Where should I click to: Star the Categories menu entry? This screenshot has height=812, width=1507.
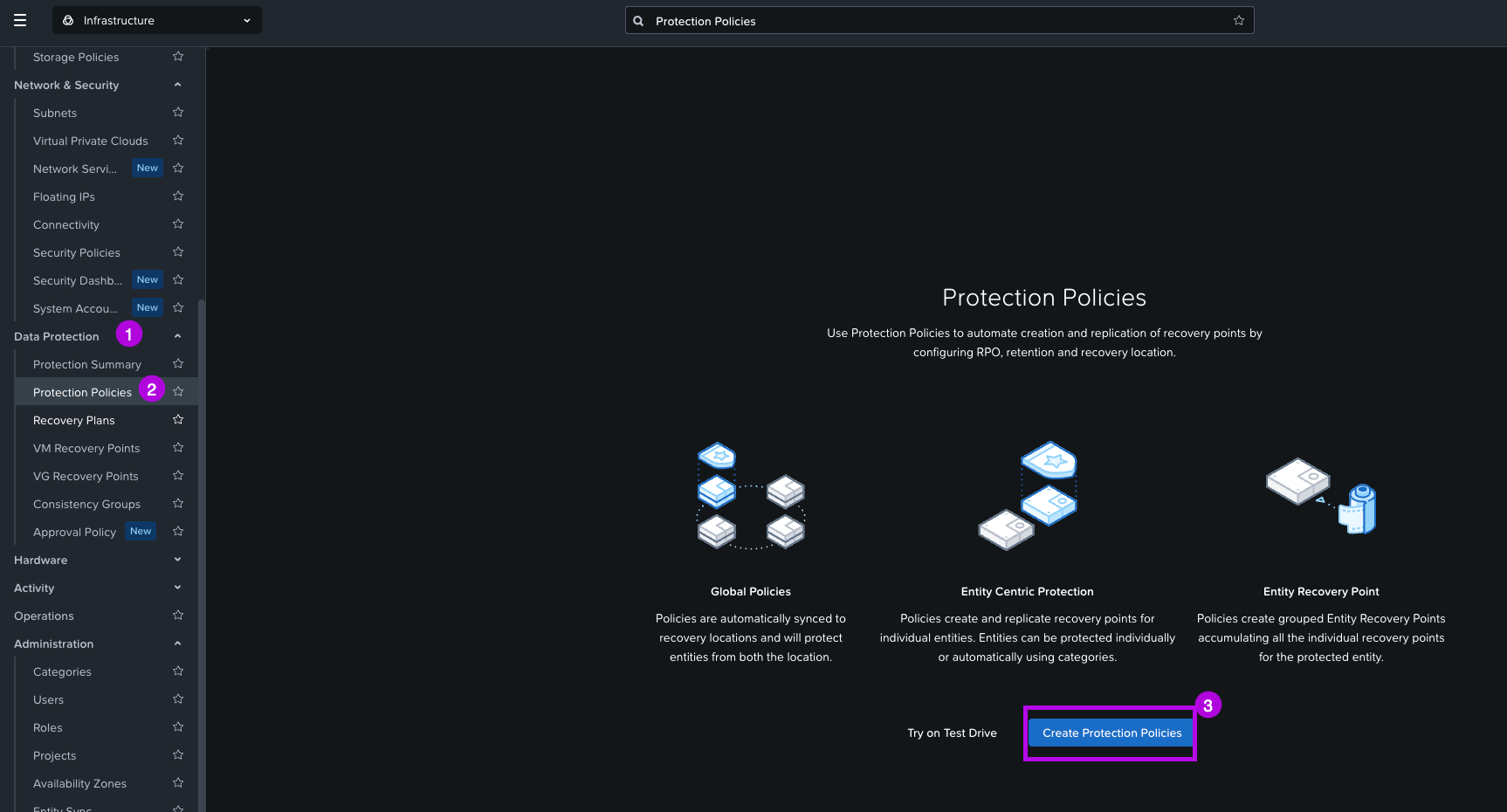pyautogui.click(x=178, y=671)
